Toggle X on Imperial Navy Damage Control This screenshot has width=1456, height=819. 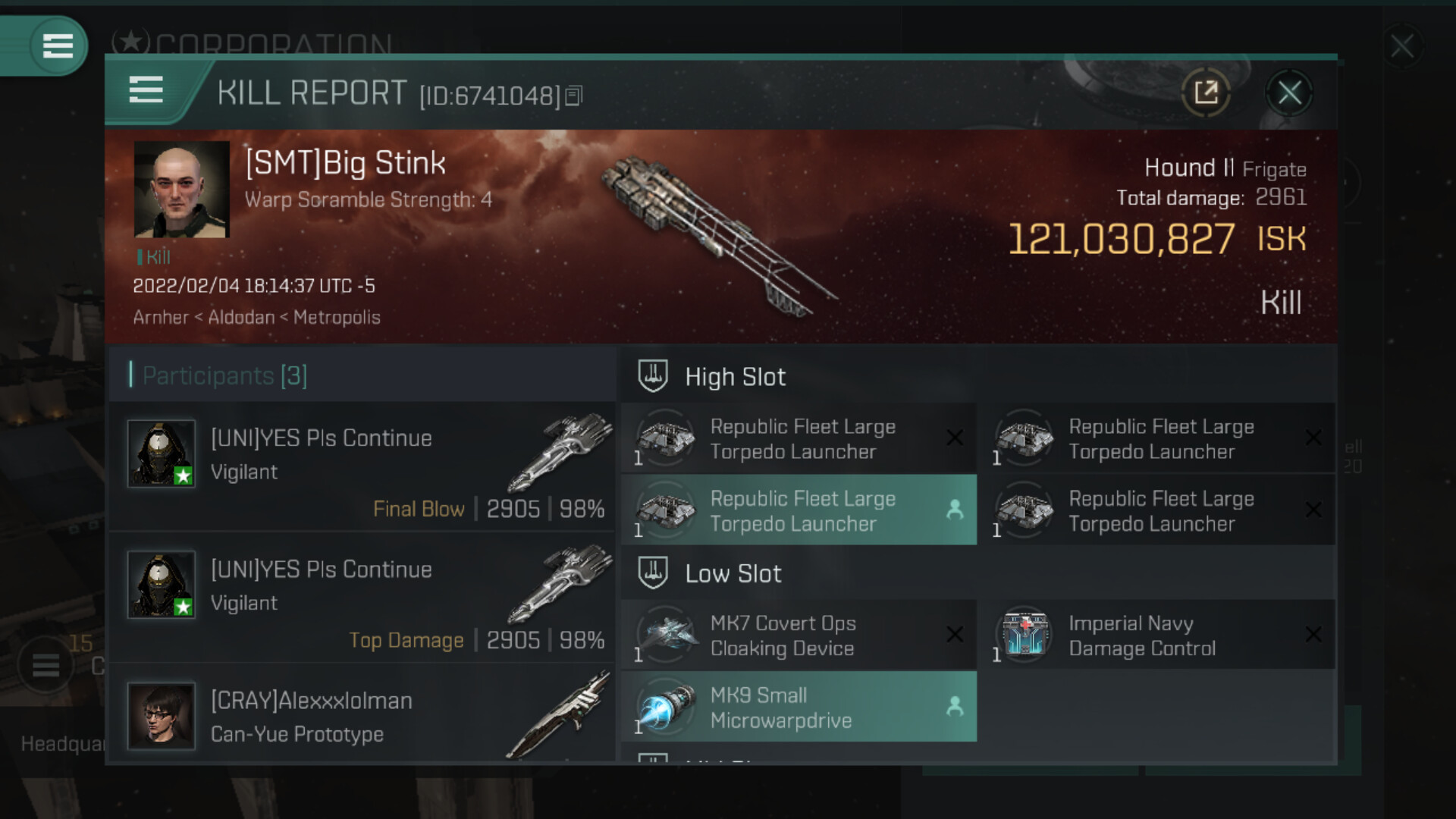coord(1313,635)
